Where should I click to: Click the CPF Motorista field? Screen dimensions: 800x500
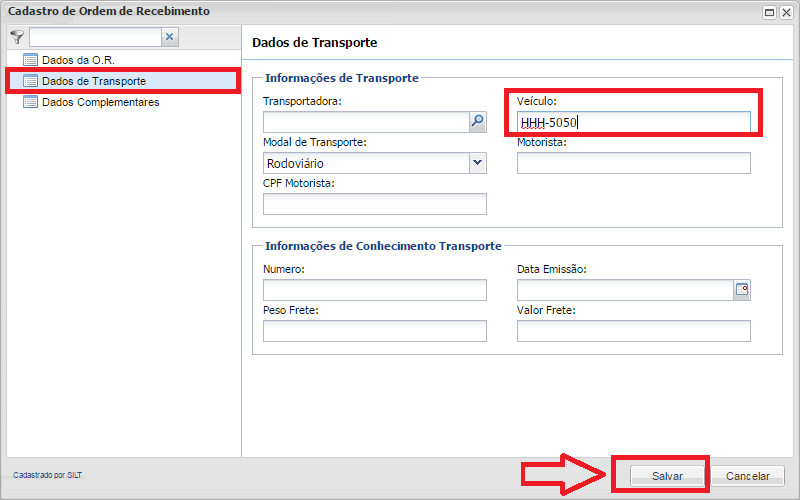pos(374,204)
